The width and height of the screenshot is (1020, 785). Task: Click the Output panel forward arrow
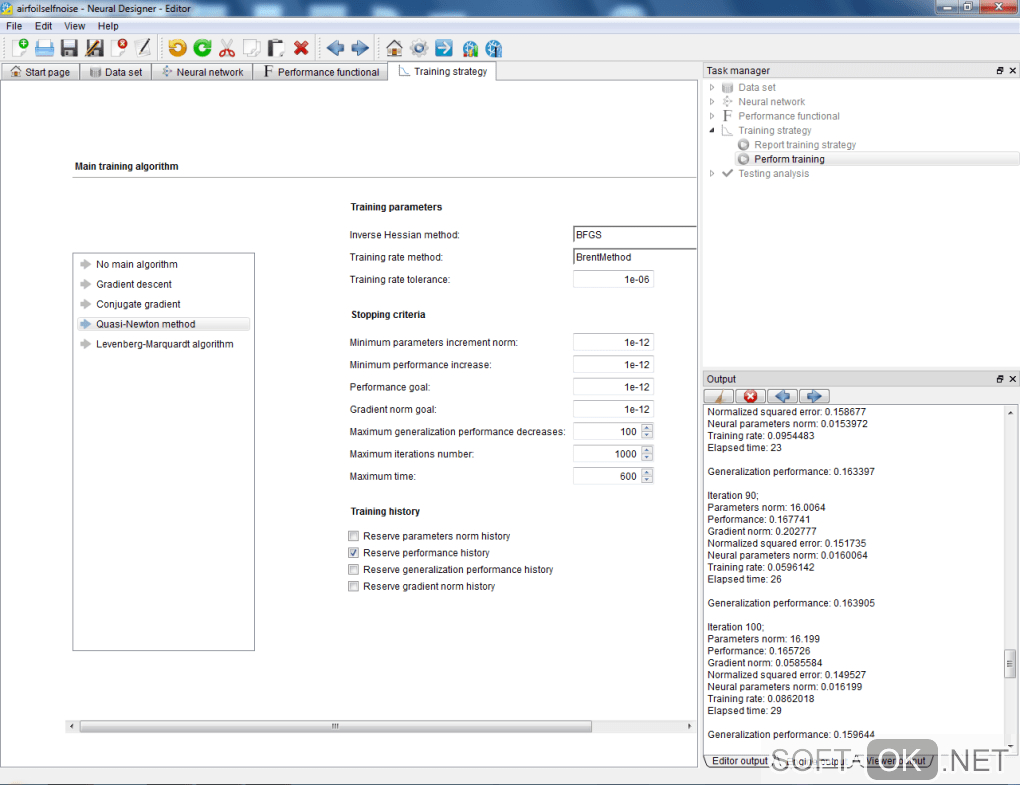[x=814, y=396]
